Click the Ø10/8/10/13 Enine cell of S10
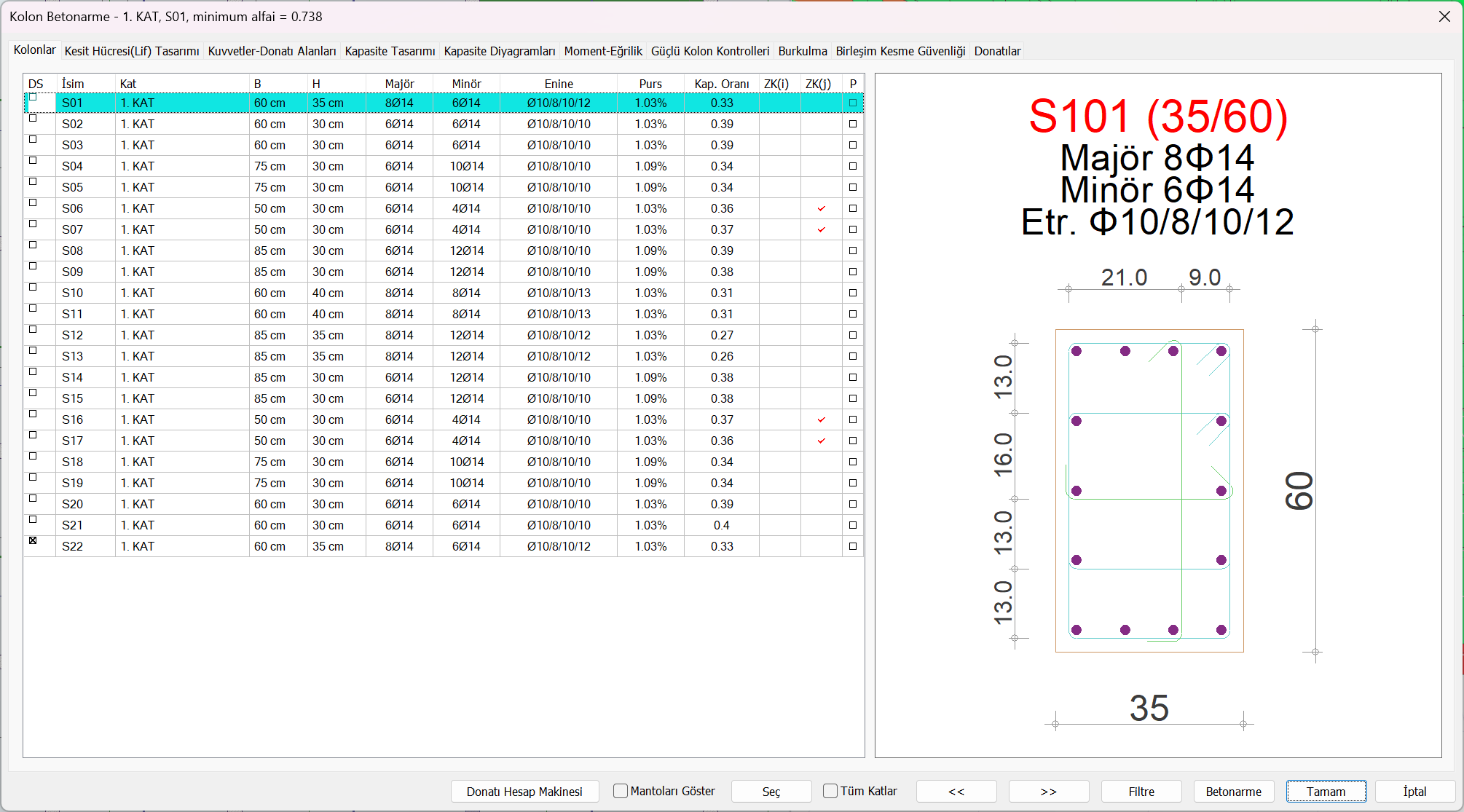 click(559, 293)
